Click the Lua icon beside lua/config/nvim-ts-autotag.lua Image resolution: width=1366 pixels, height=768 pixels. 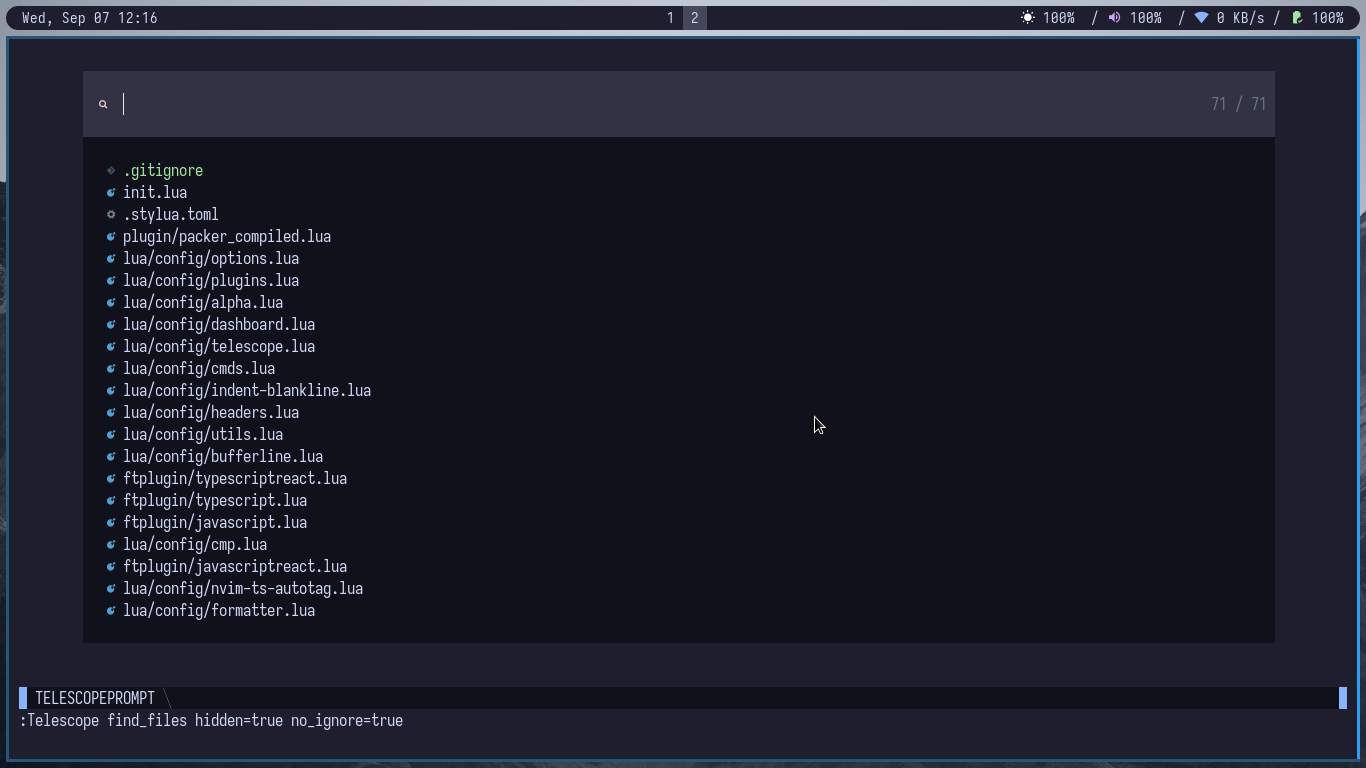click(x=111, y=588)
